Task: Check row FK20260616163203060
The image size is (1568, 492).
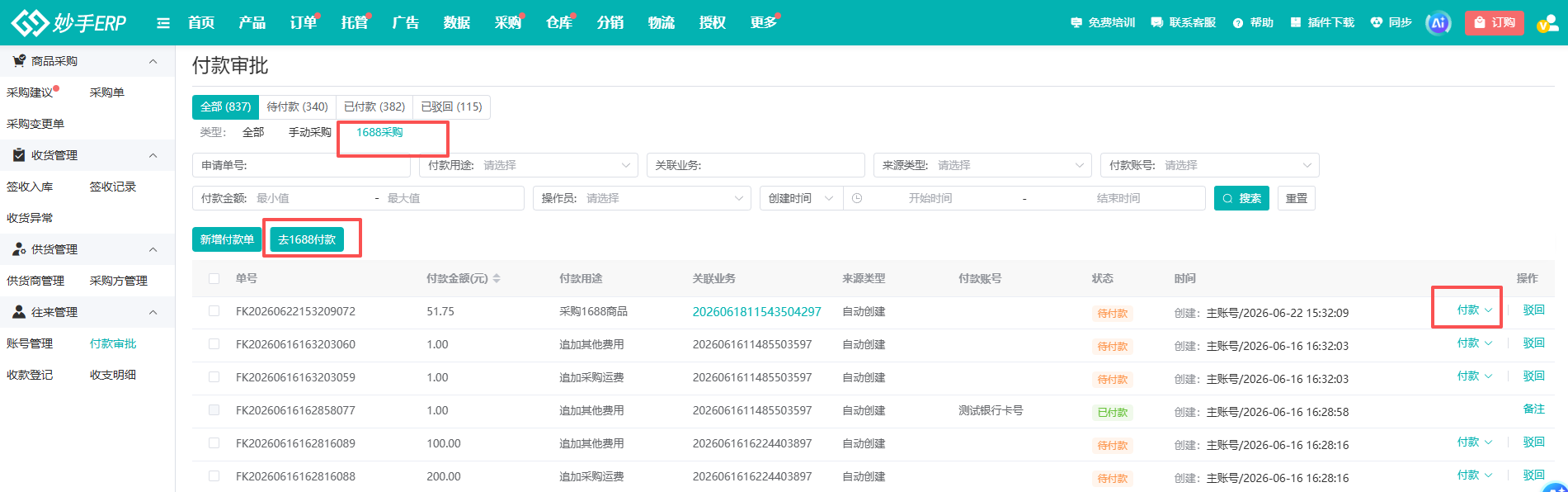Action: [x=214, y=344]
